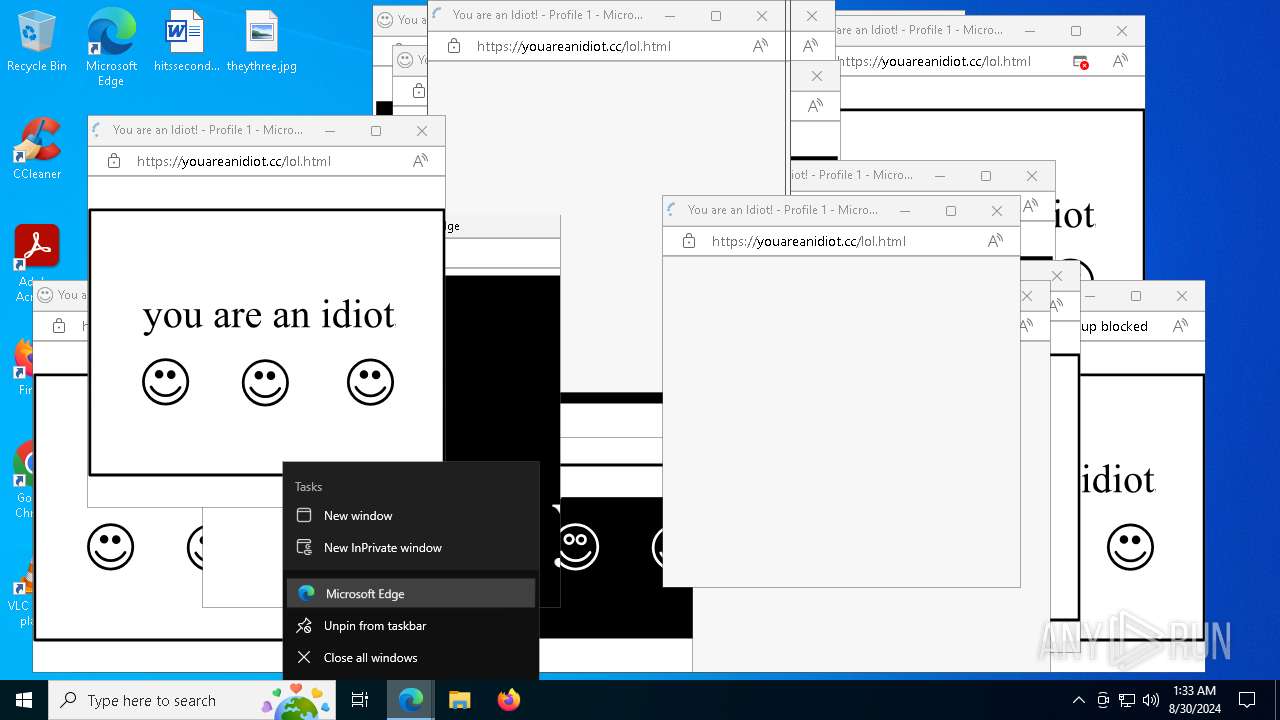Select Close all windows
The width and height of the screenshot is (1280, 720).
pyautogui.click(x=411, y=658)
